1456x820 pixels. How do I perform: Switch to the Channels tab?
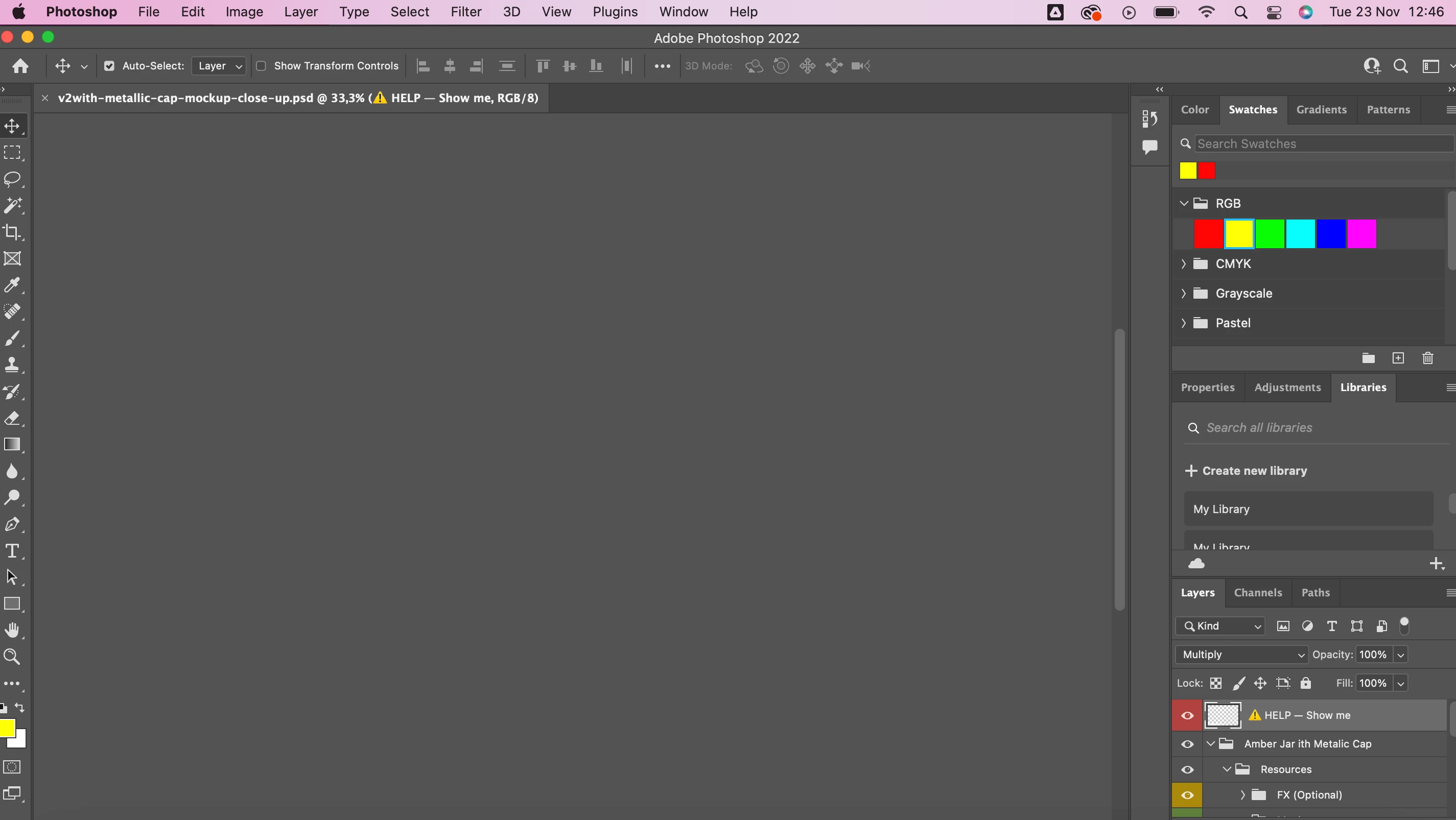(x=1258, y=592)
